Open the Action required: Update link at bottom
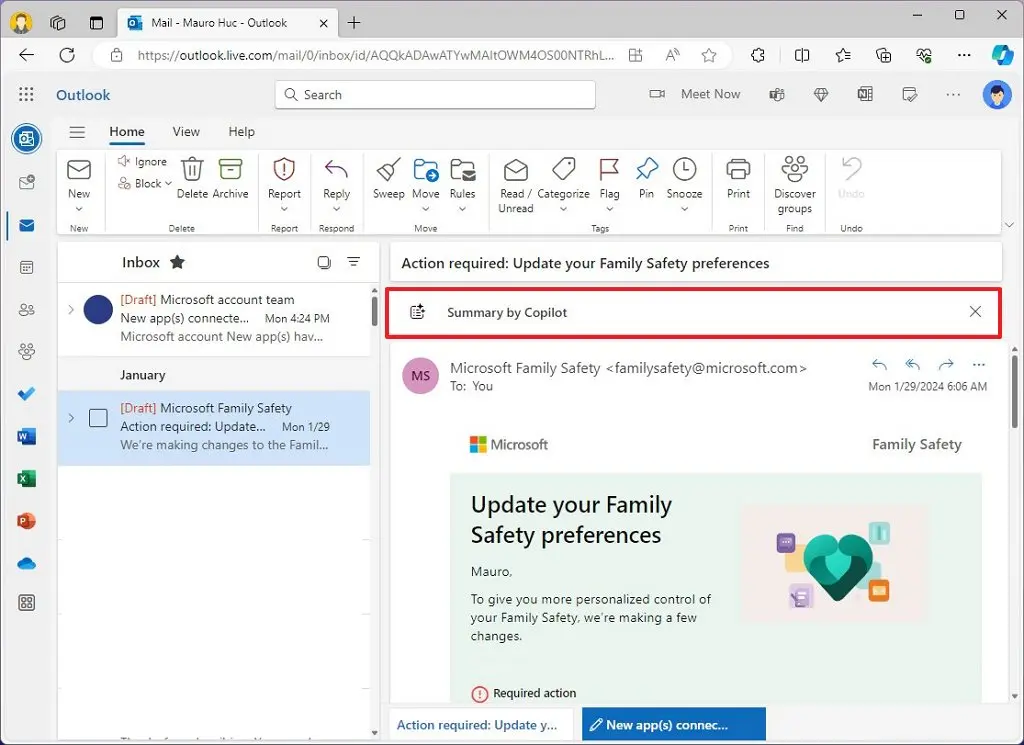1024x745 pixels. pyautogui.click(x=478, y=724)
